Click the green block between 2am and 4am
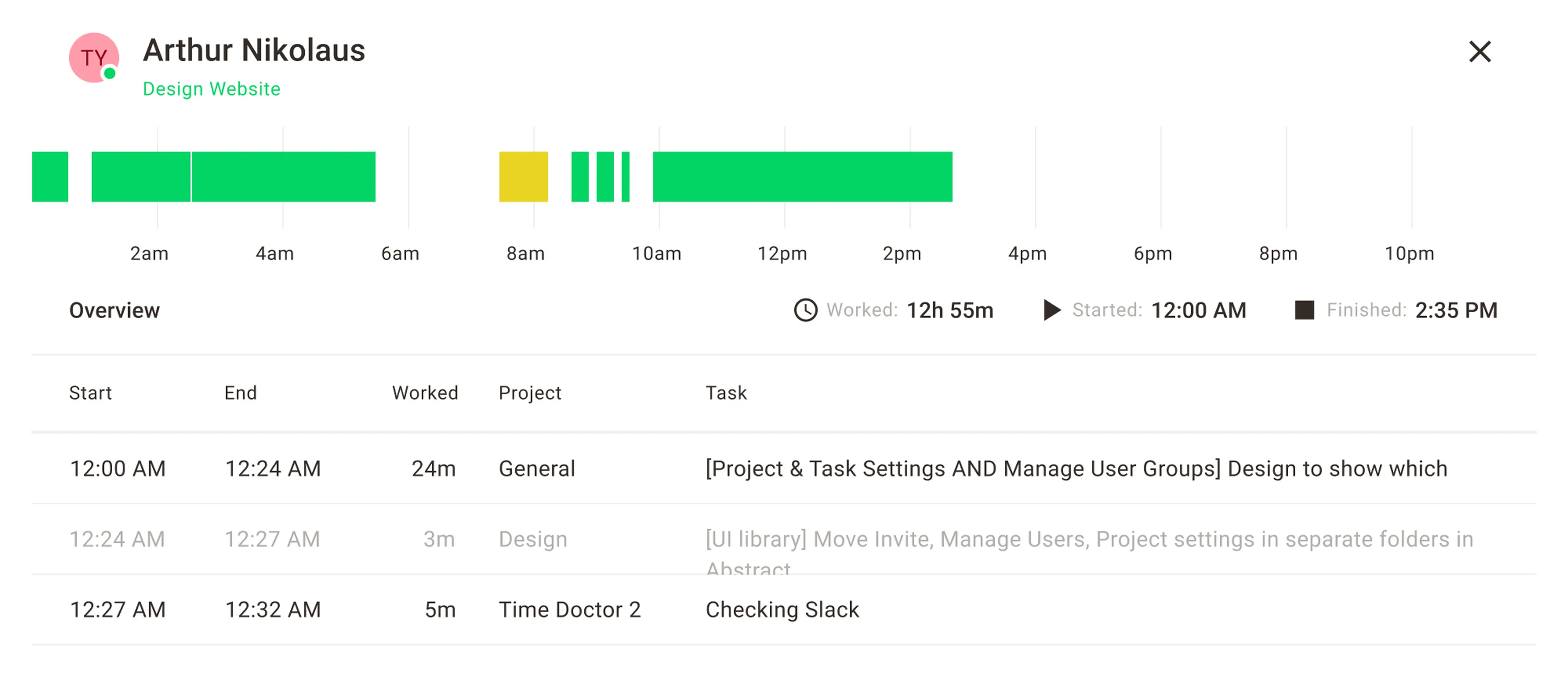1568x677 pixels. point(284,176)
